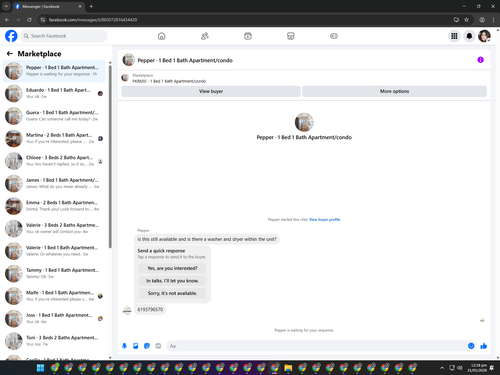This screenshot has height=375, width=500.
Task: Open Eduardo's 1 Bed 1 Bath conversation
Action: click(x=54, y=93)
